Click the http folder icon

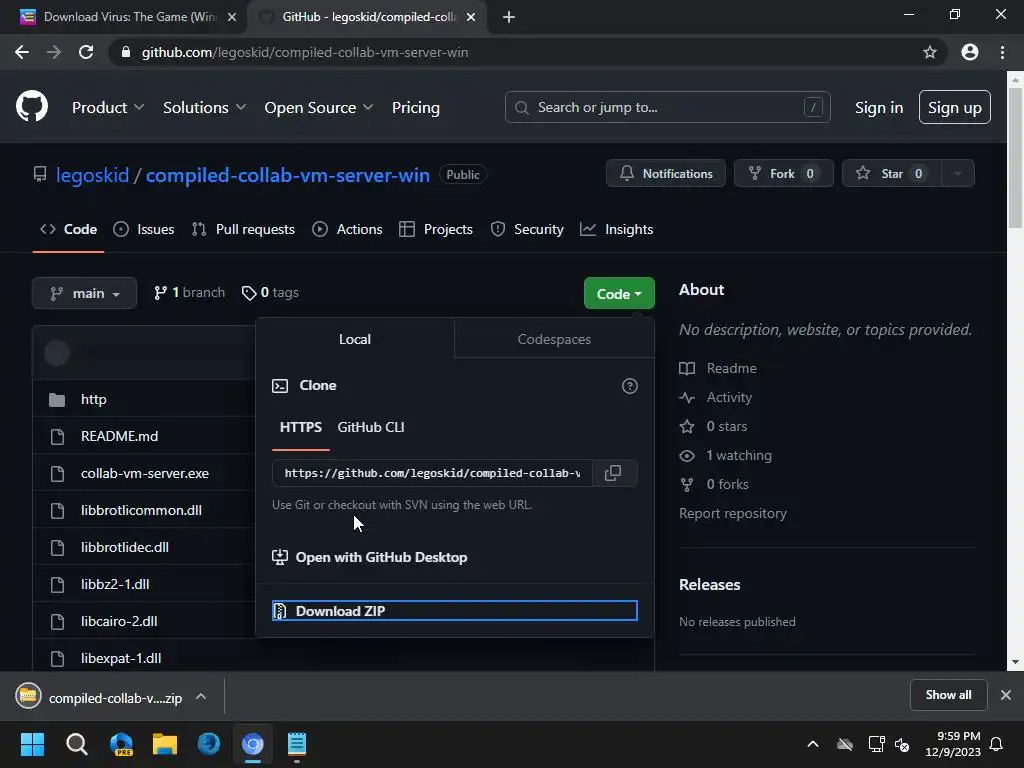pos(57,400)
